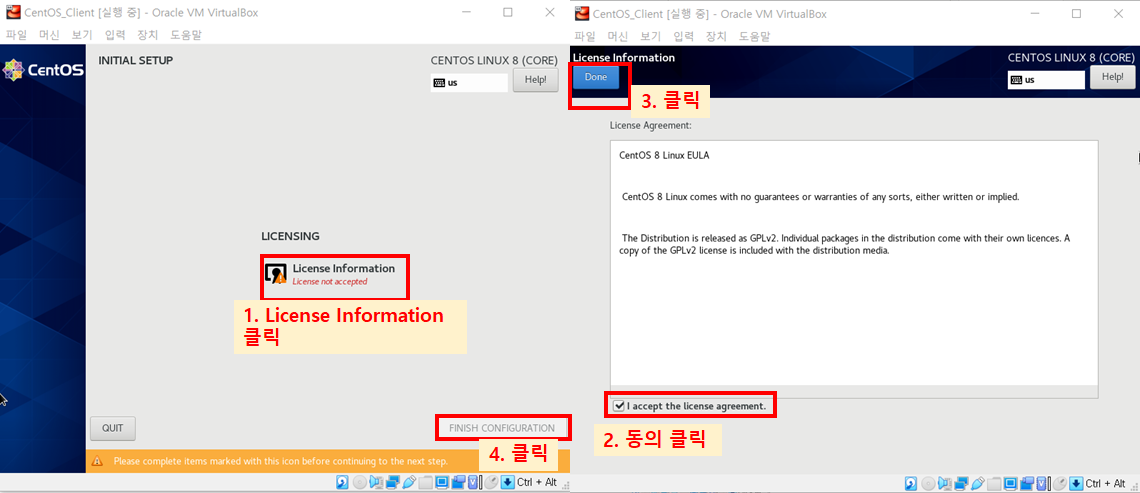Click 'us' keyboard layout field on License Information screen
Screen dimensions: 1140x493
[x=1045, y=80]
